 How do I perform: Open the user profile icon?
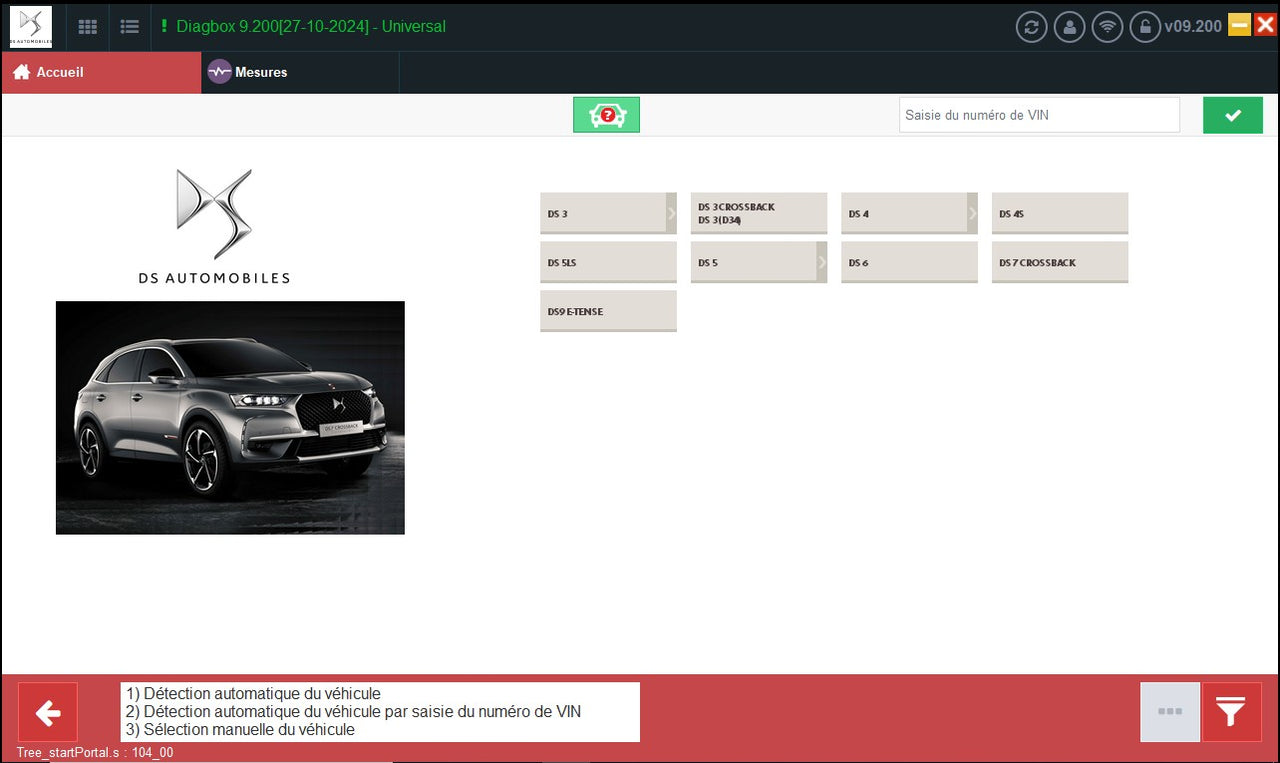tap(1069, 27)
